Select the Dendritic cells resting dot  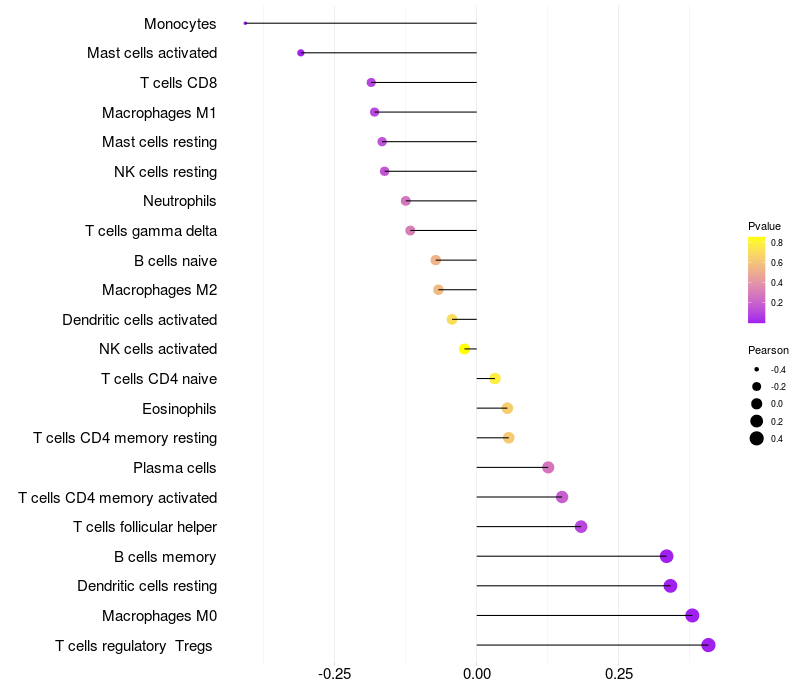pyautogui.click(x=670, y=586)
